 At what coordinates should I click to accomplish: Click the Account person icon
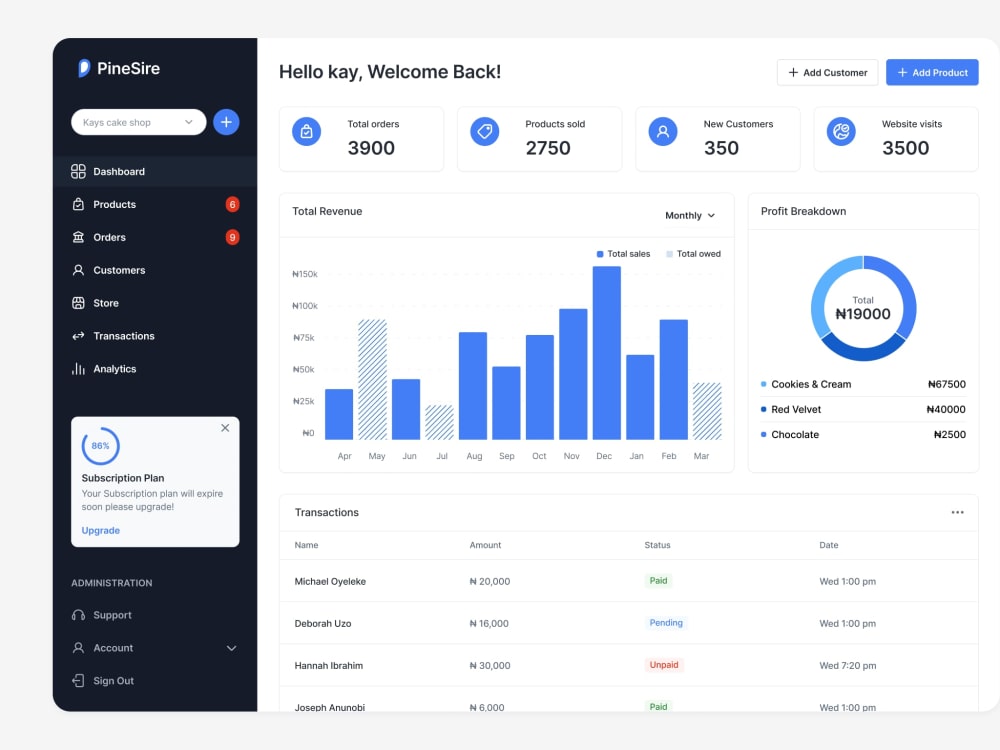(x=78, y=648)
